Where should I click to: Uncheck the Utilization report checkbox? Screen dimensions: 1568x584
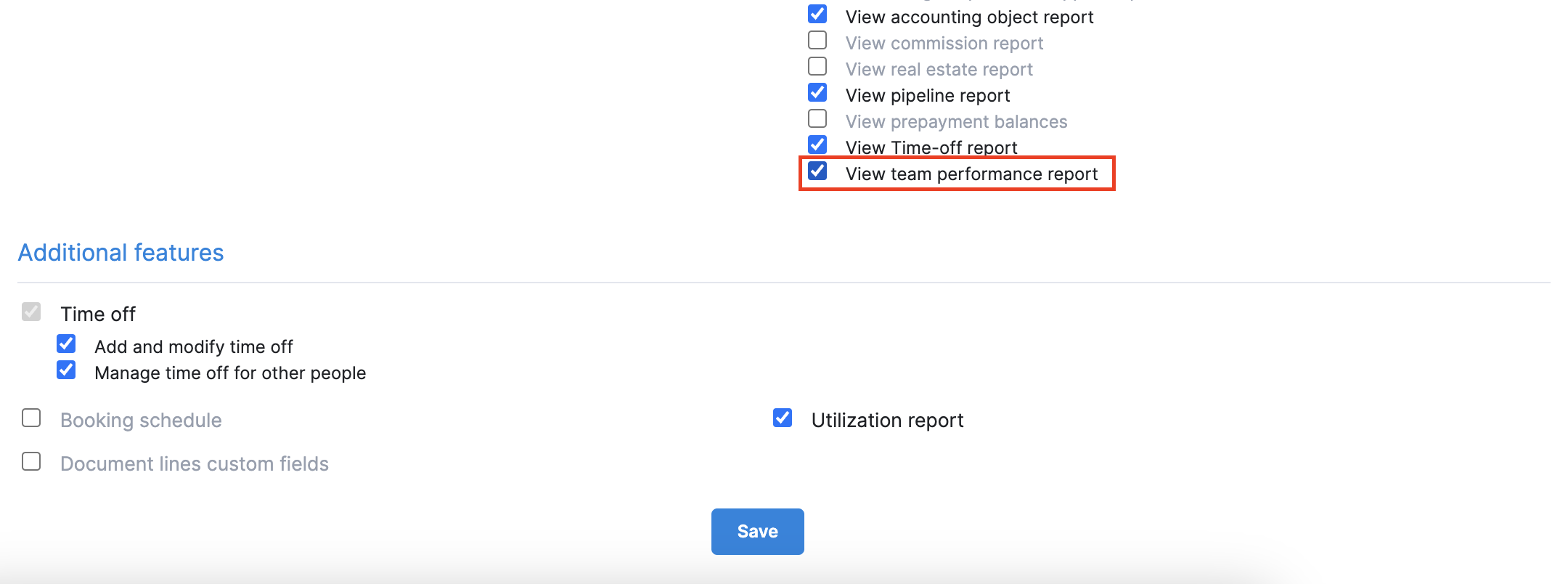783,418
